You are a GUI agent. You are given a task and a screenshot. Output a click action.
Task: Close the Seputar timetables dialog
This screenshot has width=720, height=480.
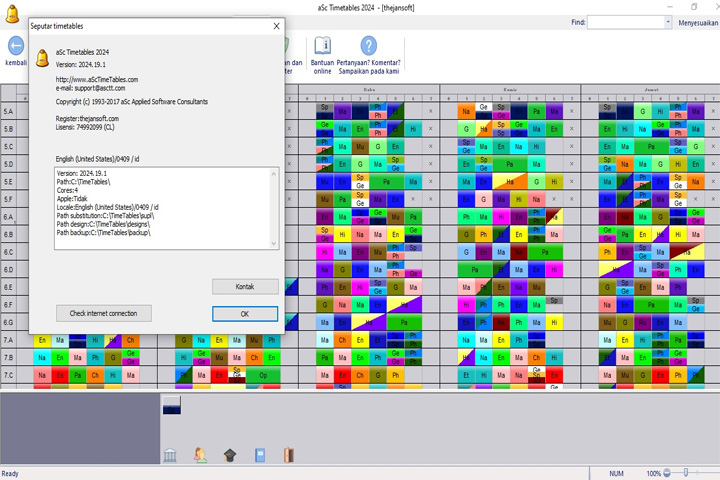pyautogui.click(x=276, y=26)
